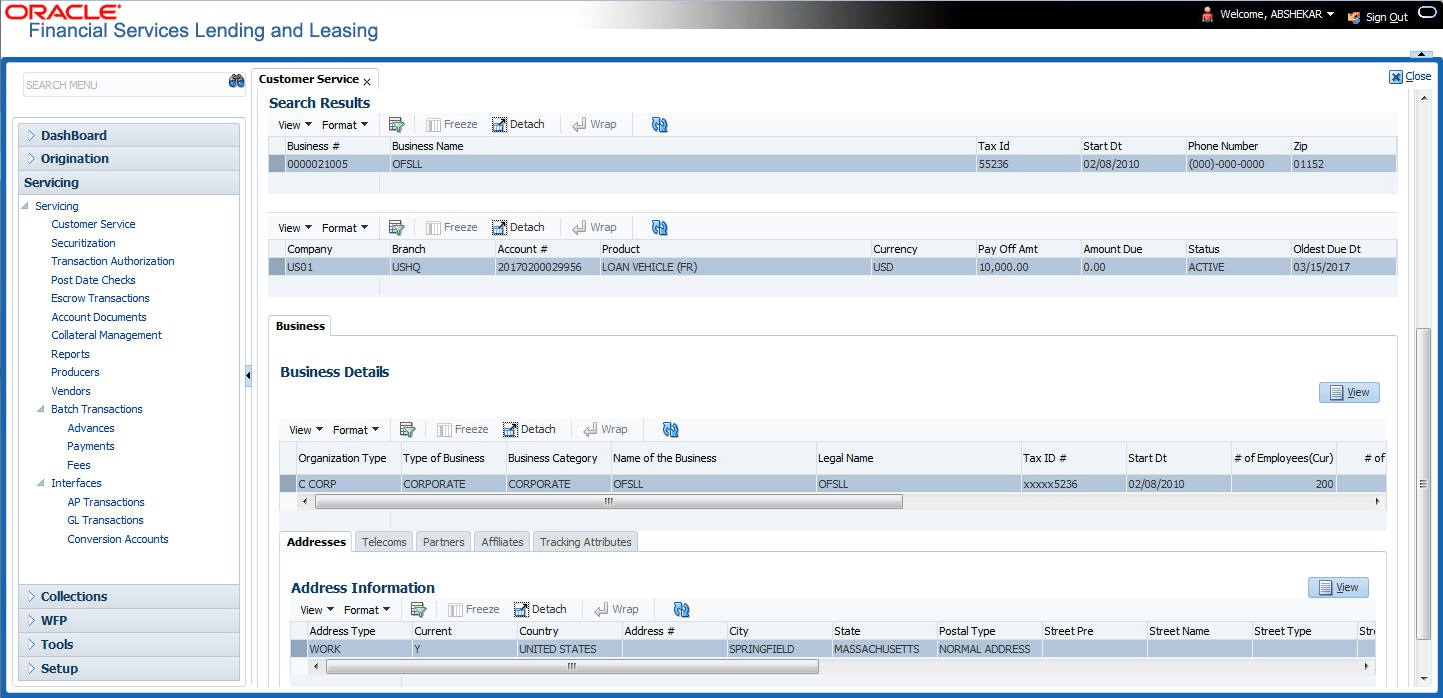
Task: Click the user avatar icon near Welcome
Action: click(1206, 15)
